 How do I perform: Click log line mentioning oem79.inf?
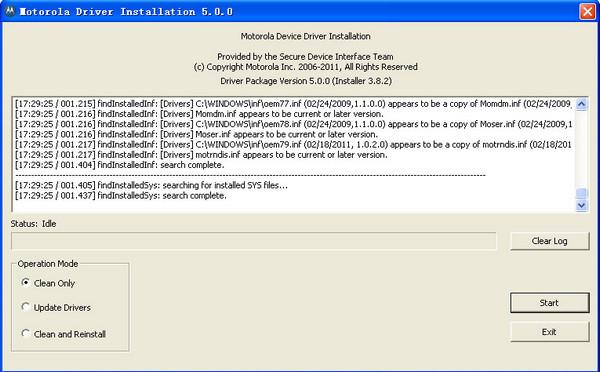[x=293, y=145]
